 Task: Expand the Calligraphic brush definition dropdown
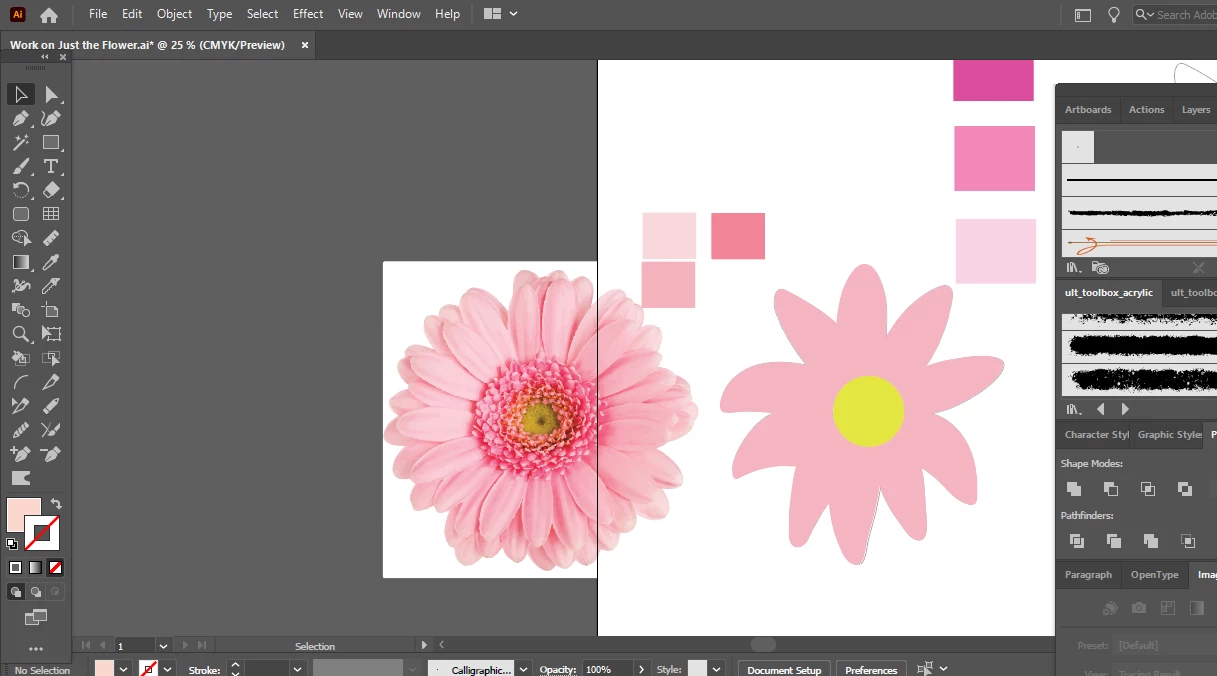click(523, 669)
